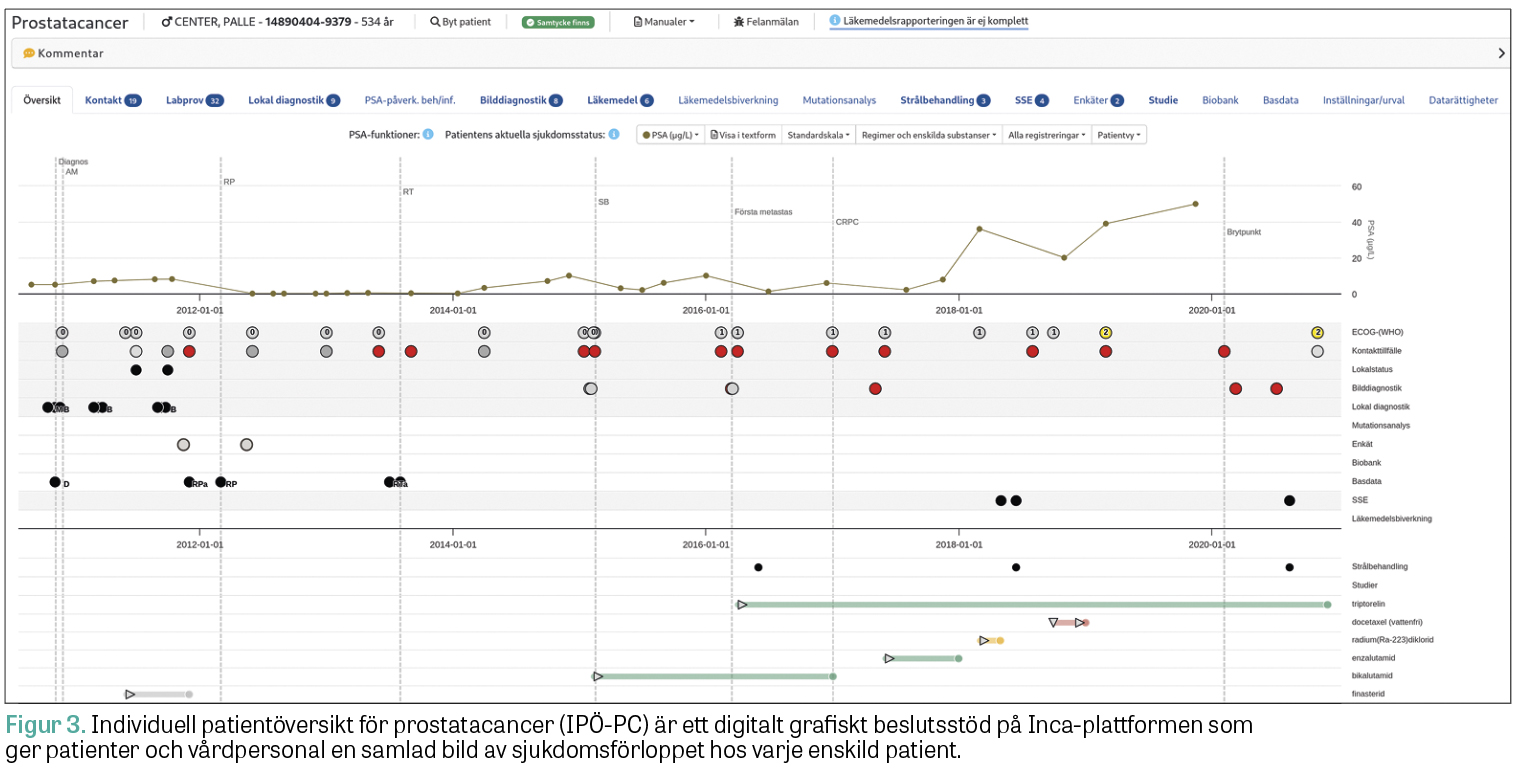This screenshot has height=772, width=1520.
Task: Click the yellow ECOG 2 marker at far right
Action: pos(1317,332)
